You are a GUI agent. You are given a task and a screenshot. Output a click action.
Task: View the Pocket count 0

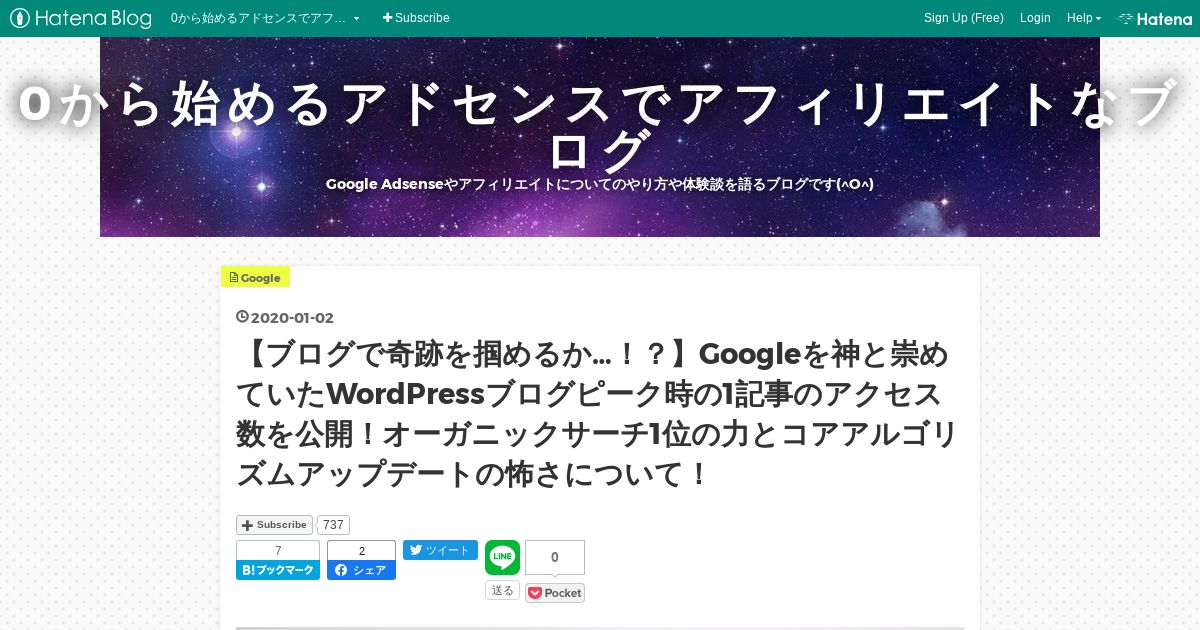click(555, 558)
